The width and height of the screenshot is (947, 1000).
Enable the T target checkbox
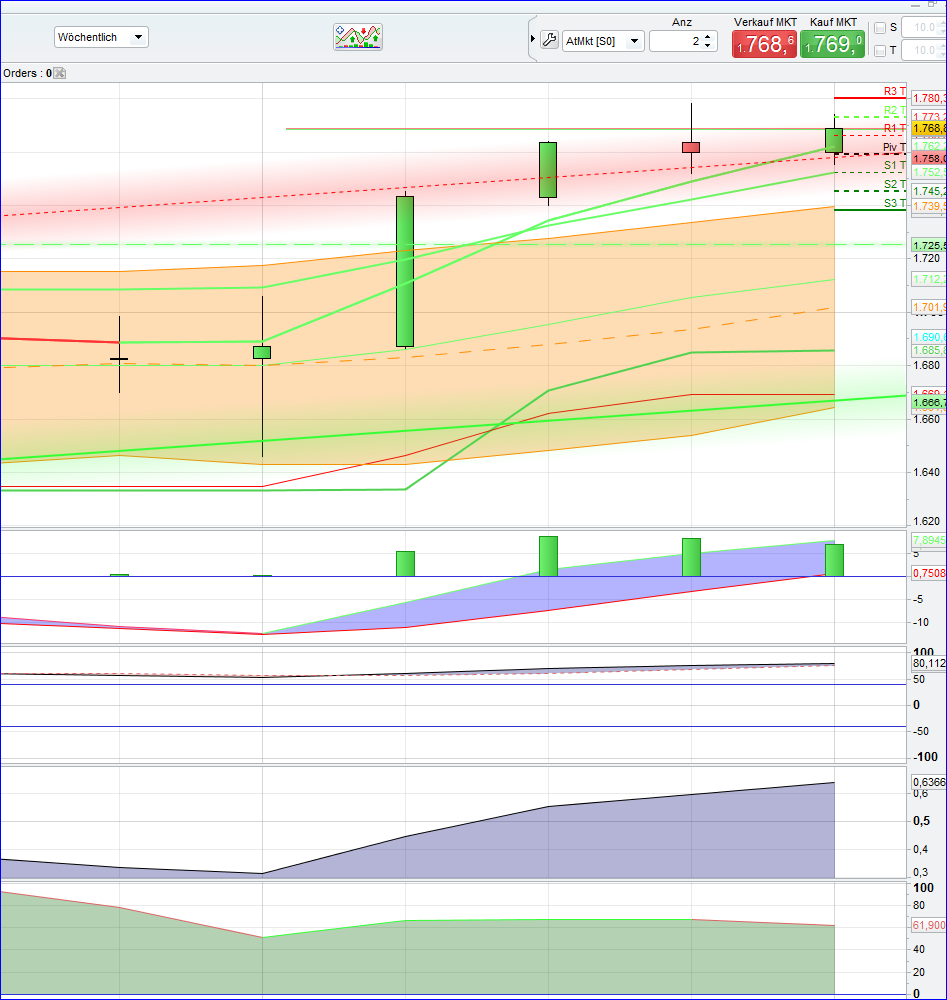coord(880,50)
